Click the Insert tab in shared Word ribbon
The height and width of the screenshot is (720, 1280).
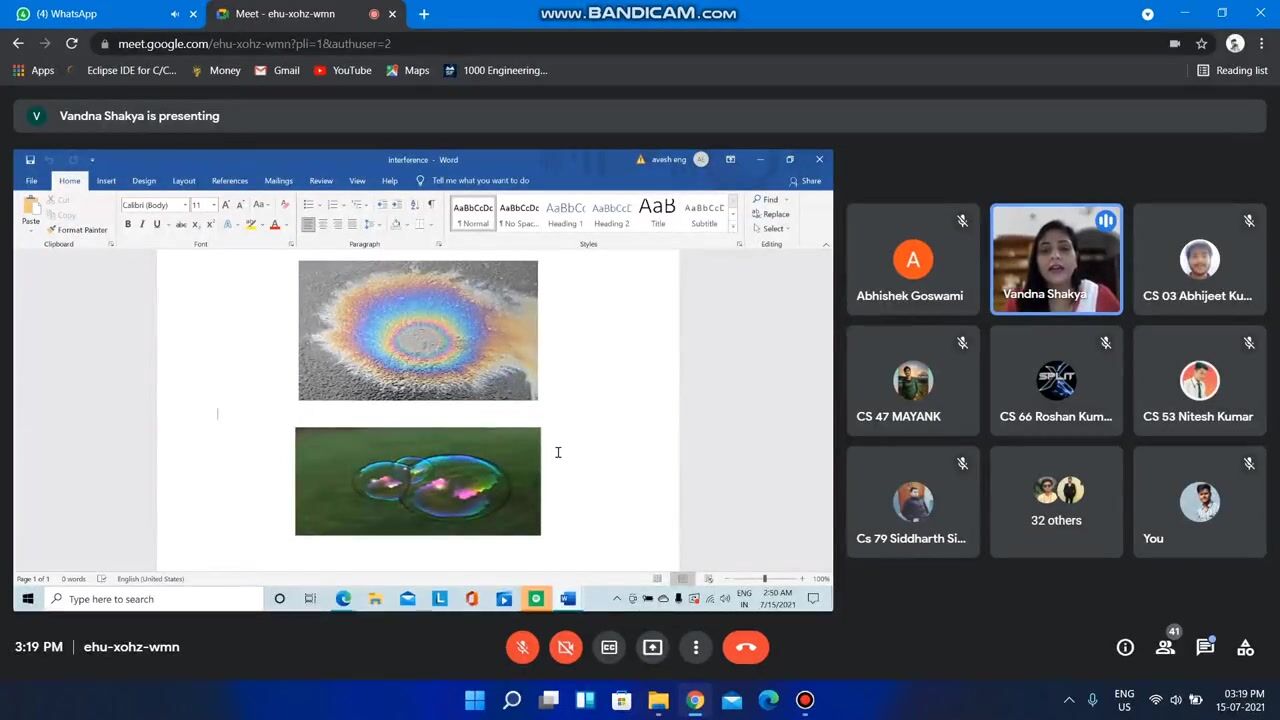106,181
